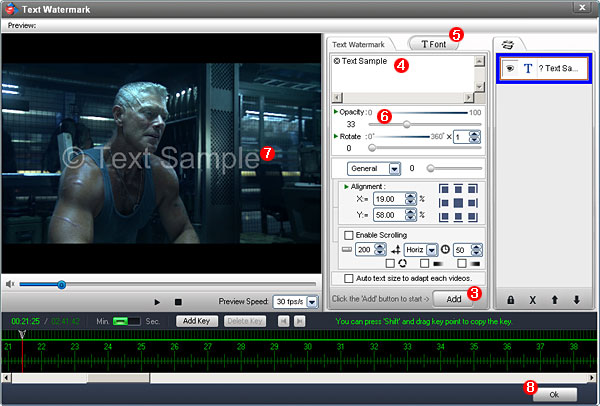Screen dimensions: 600x406
Task: Play the video preview
Action: tap(157, 302)
